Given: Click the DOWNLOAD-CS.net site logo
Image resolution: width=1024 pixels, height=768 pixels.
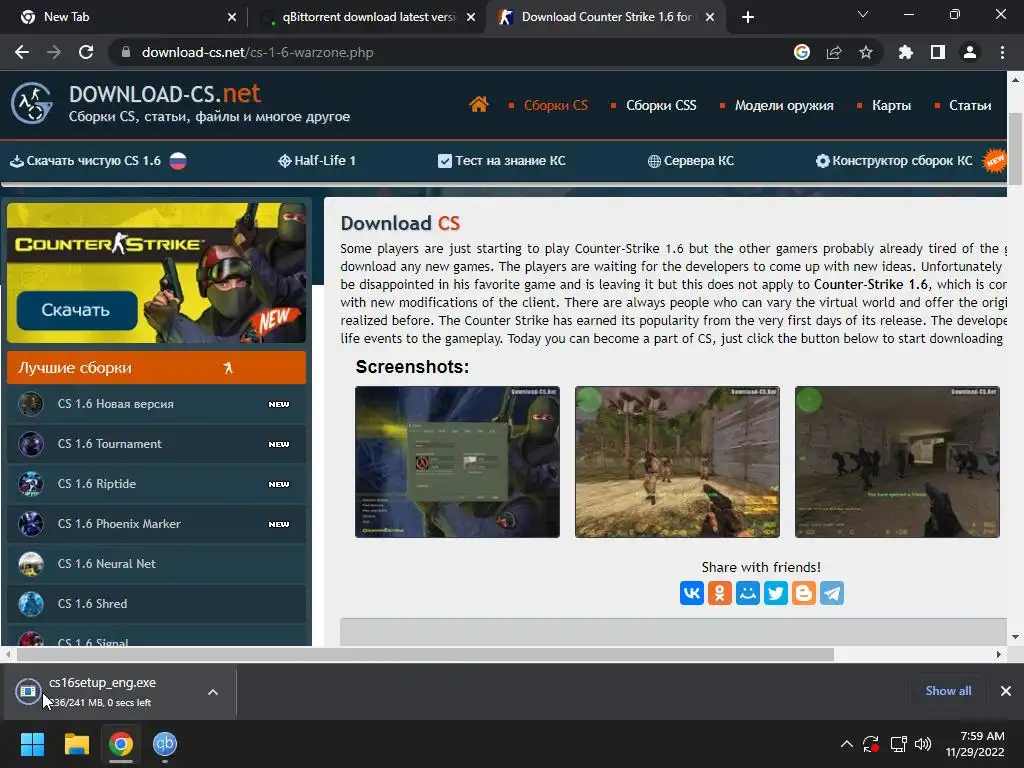Looking at the screenshot, I should click(x=180, y=103).
